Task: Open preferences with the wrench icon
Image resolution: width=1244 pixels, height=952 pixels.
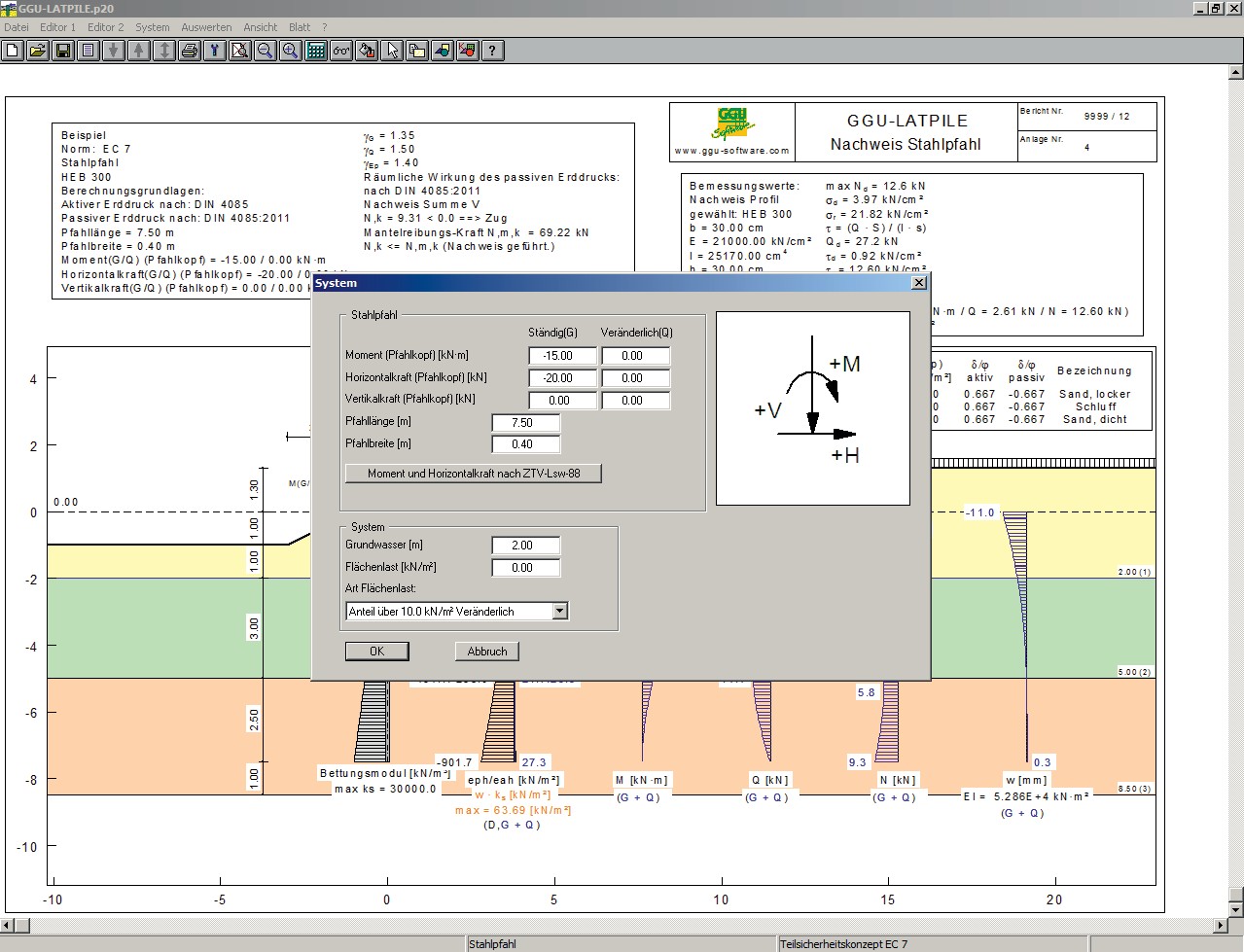Action: pos(215,51)
